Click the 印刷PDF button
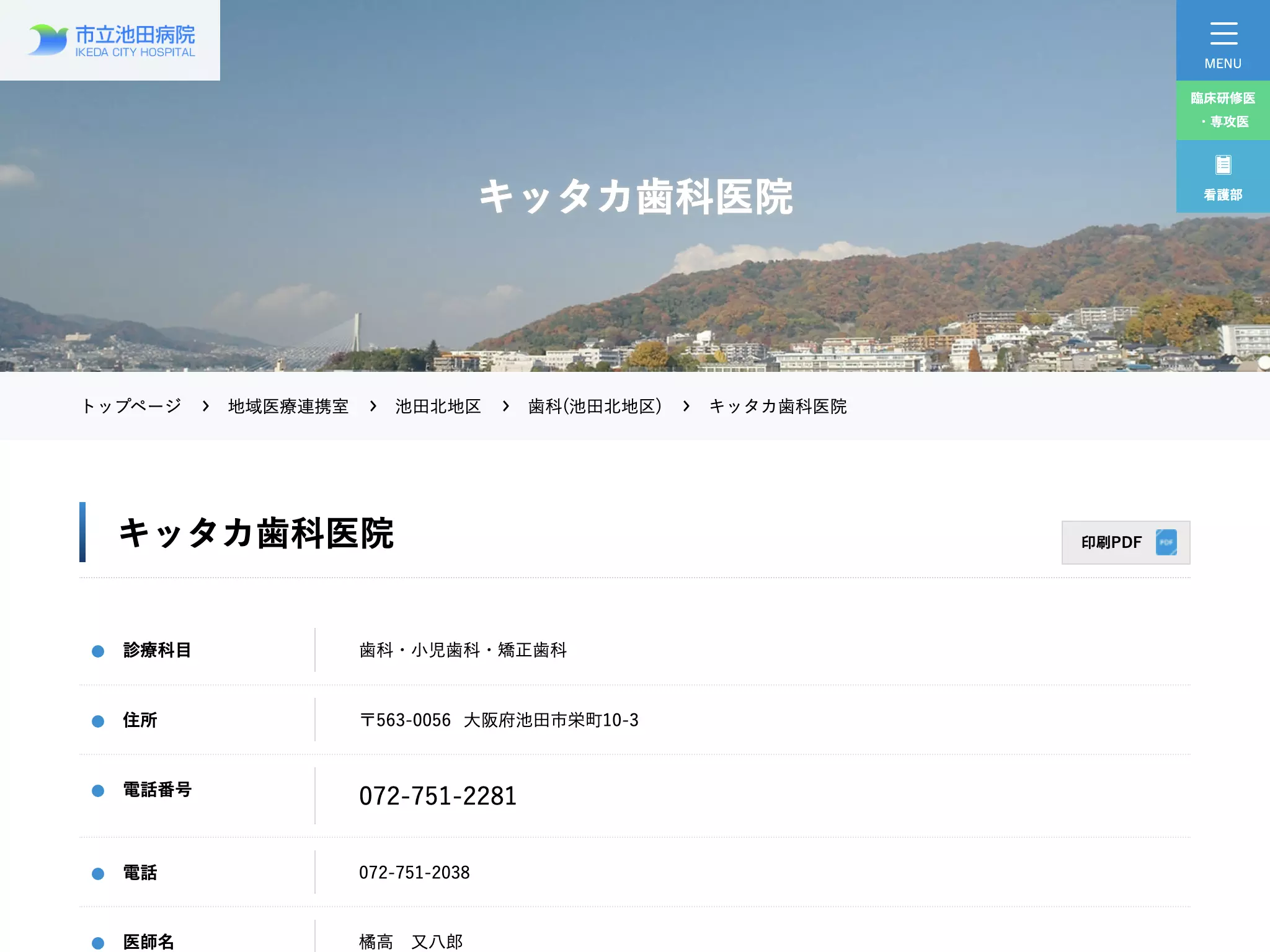Screen dimensions: 1270x952 [1126, 542]
